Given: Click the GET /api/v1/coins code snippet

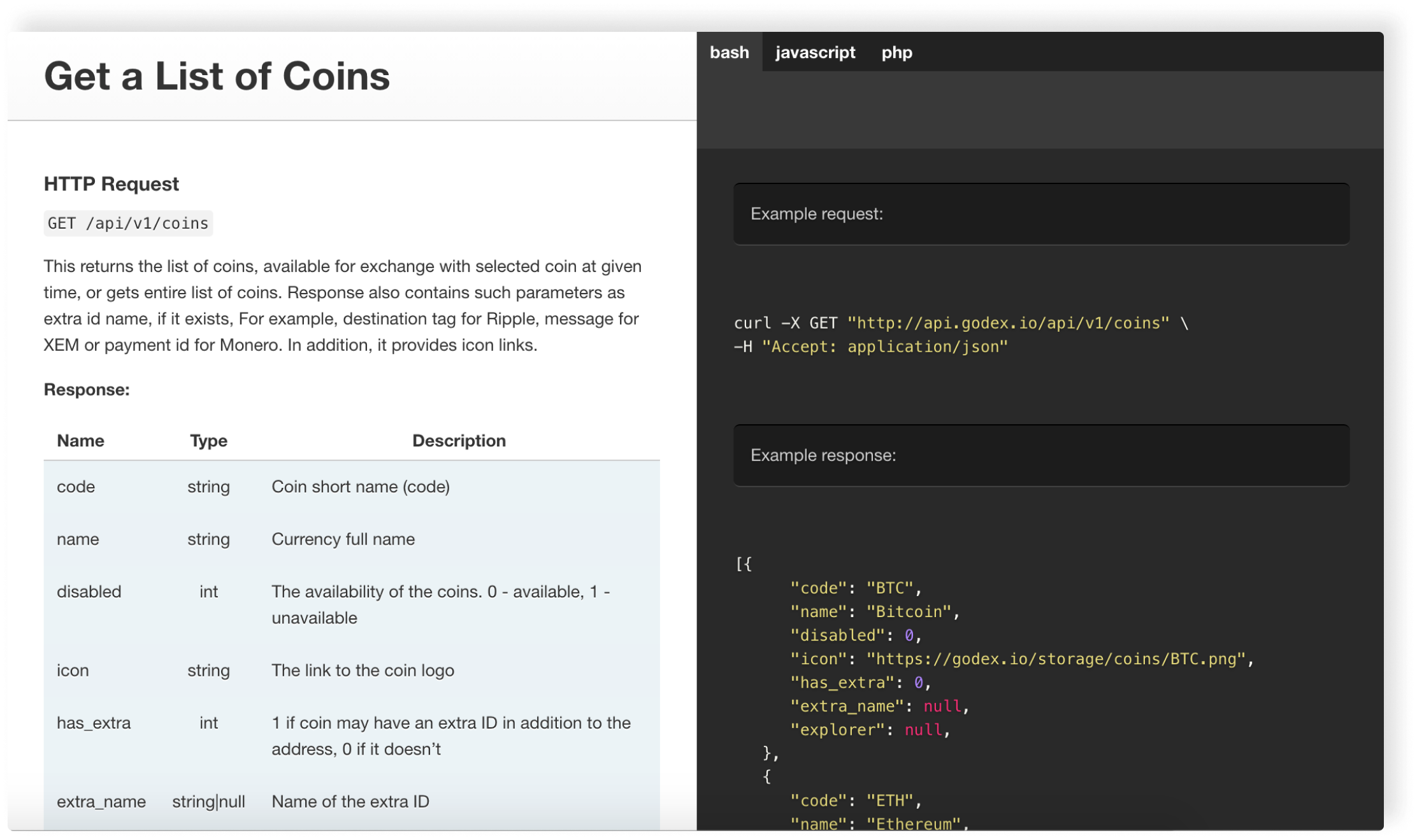Looking at the screenshot, I should coord(128,224).
